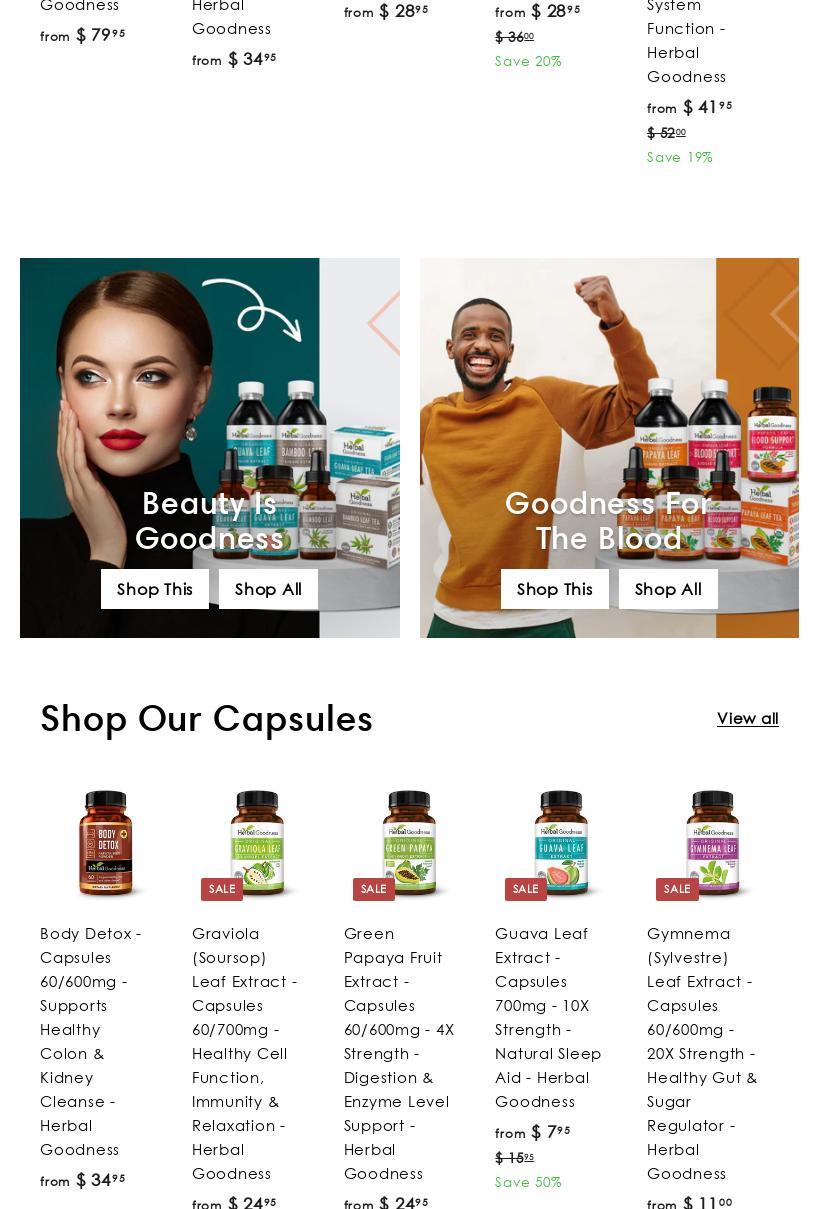The height and width of the screenshot is (1209, 819).
Task: Click the SALE badge on Graviola product
Action: tap(222, 889)
